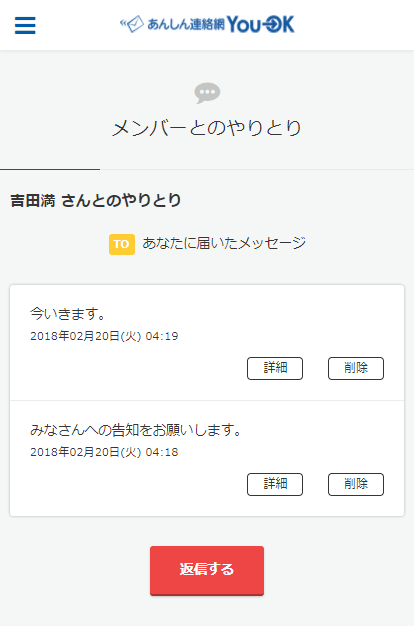Click the 吉田満 さんとのやりとり heading

click(96, 200)
